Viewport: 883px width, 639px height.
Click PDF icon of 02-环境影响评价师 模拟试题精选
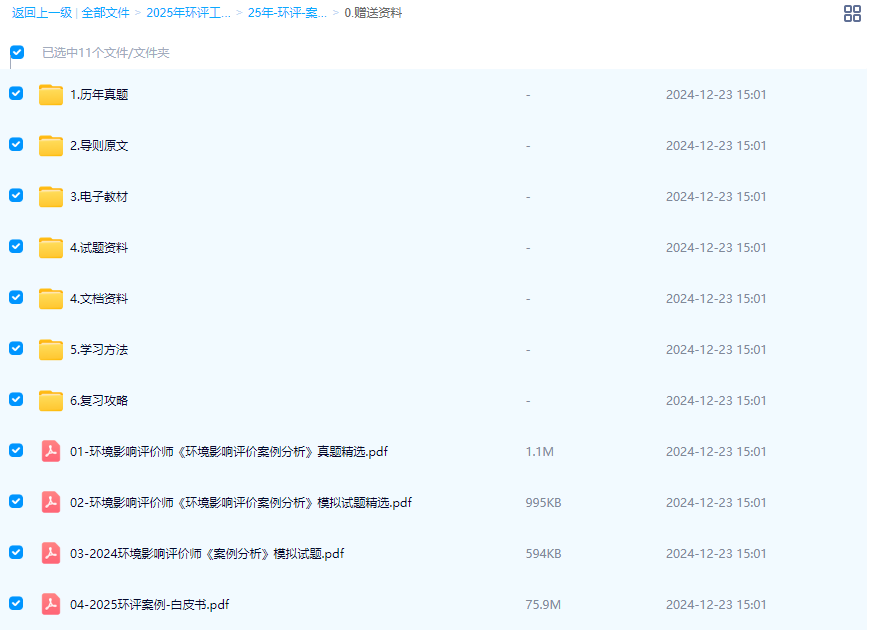tap(51, 503)
